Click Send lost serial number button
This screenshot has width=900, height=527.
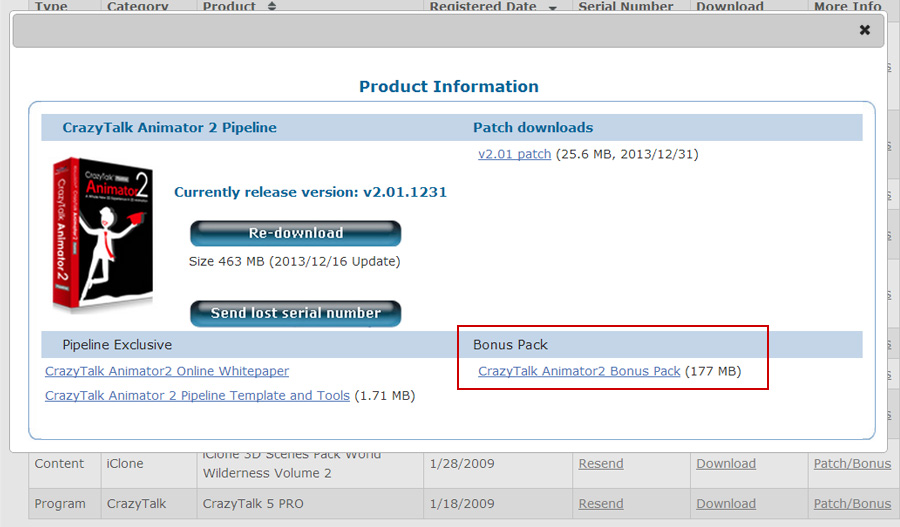pos(296,313)
